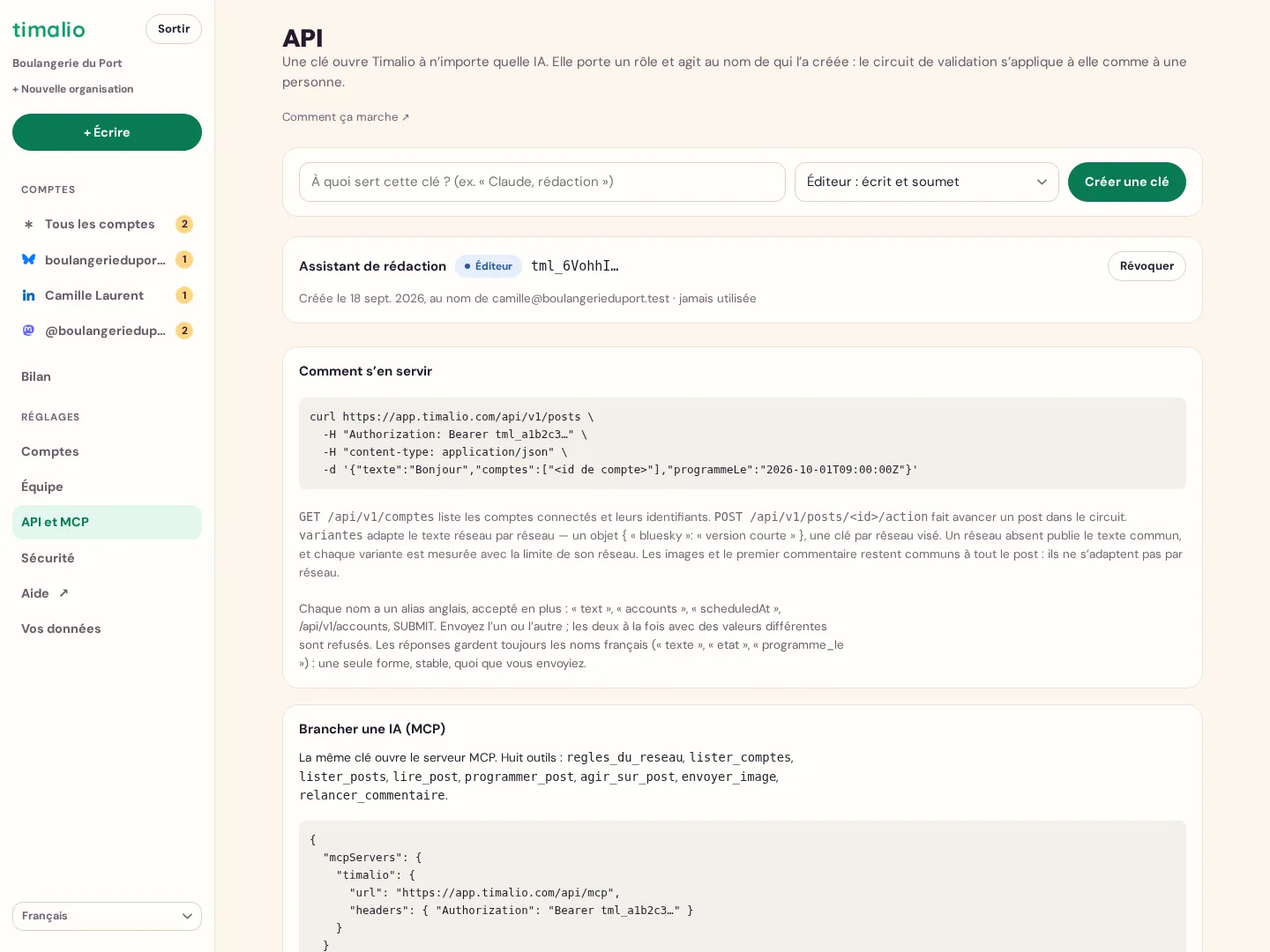Click the Sortir button
The width and height of the screenshot is (1270, 952).
point(174,29)
